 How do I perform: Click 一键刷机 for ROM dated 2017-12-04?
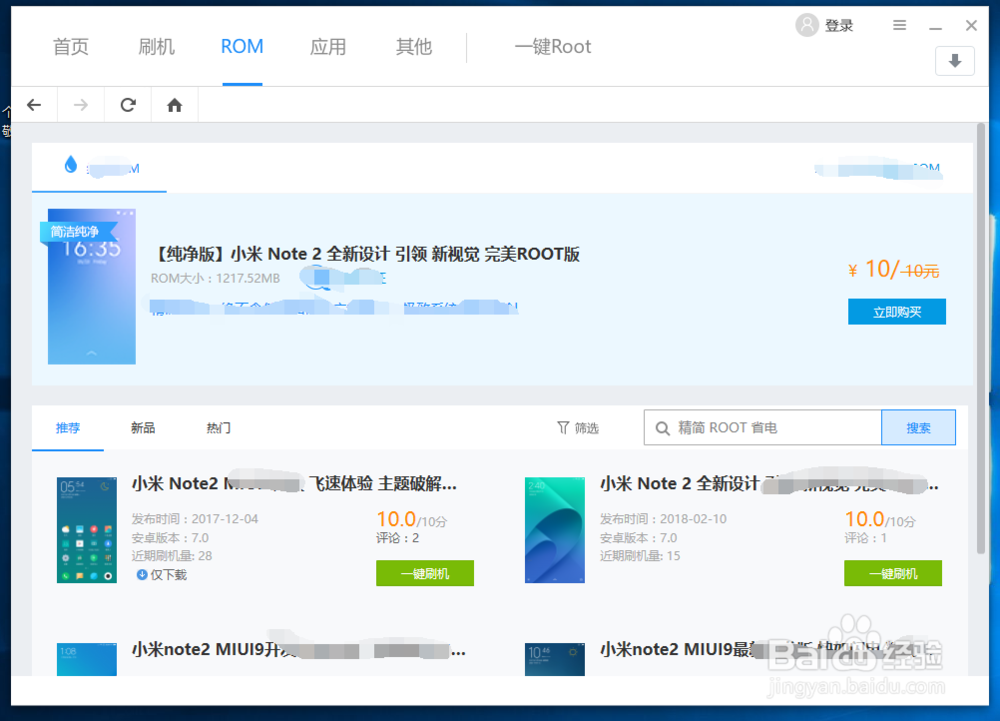coord(425,573)
